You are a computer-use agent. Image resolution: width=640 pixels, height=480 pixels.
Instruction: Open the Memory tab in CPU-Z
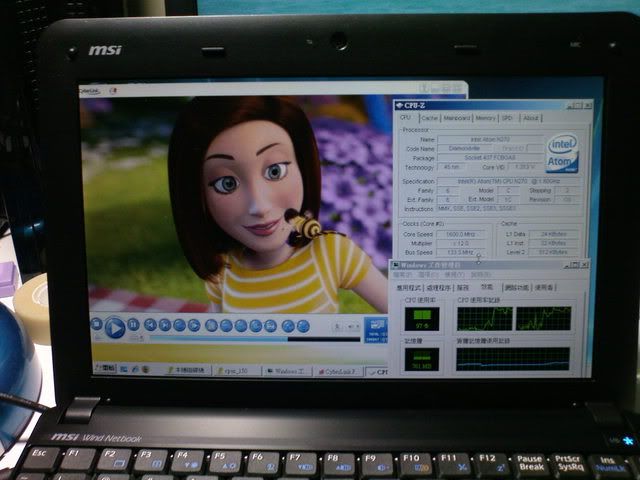click(x=485, y=118)
